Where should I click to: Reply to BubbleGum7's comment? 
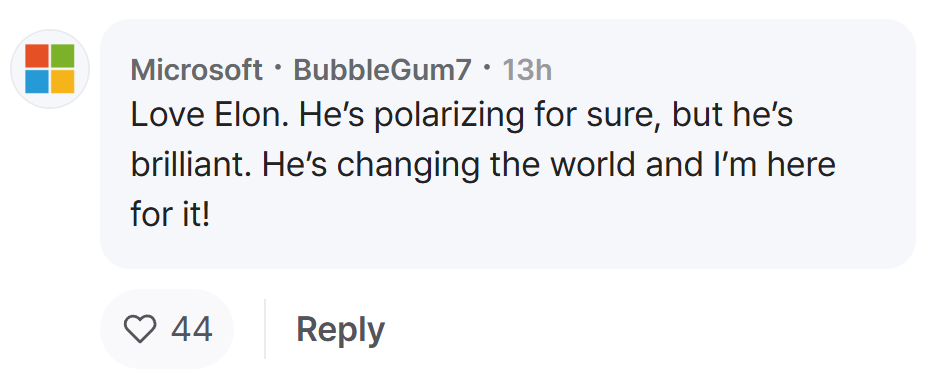click(x=340, y=330)
